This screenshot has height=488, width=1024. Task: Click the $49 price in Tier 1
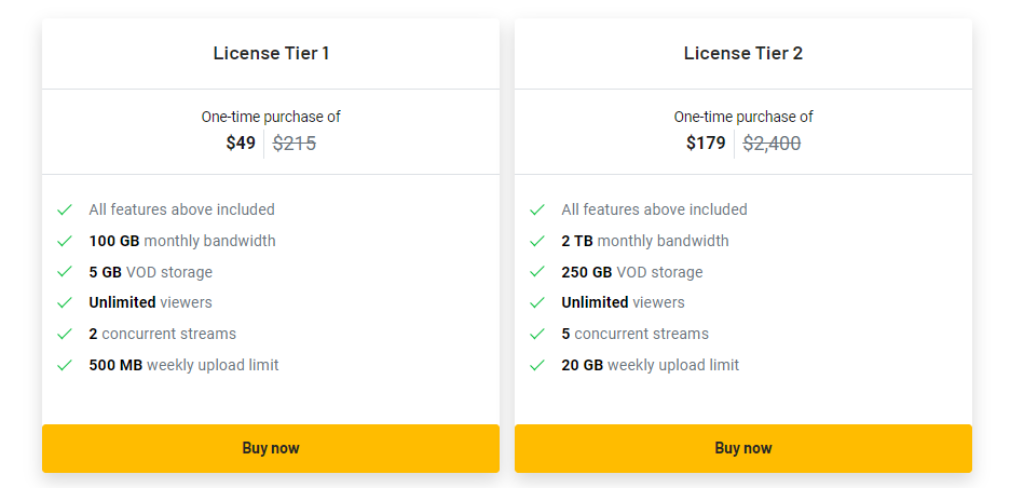(241, 143)
